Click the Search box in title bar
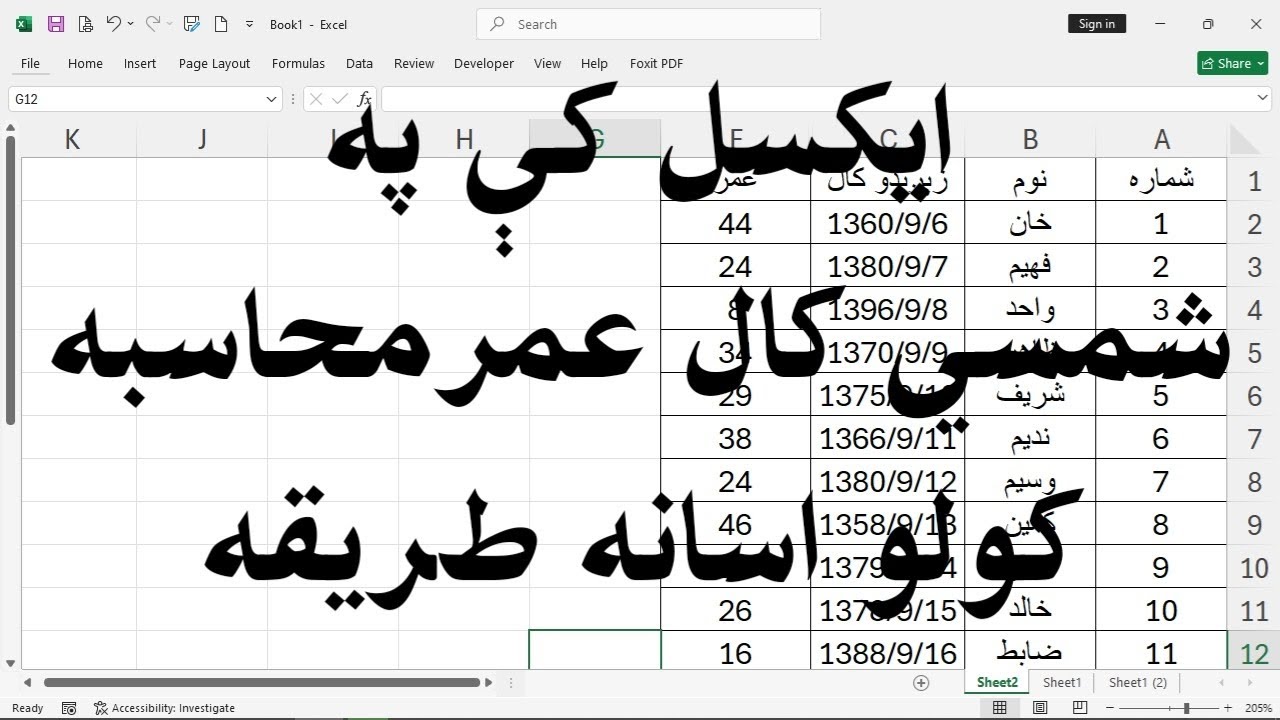Image resolution: width=1280 pixels, height=720 pixels. [x=649, y=24]
